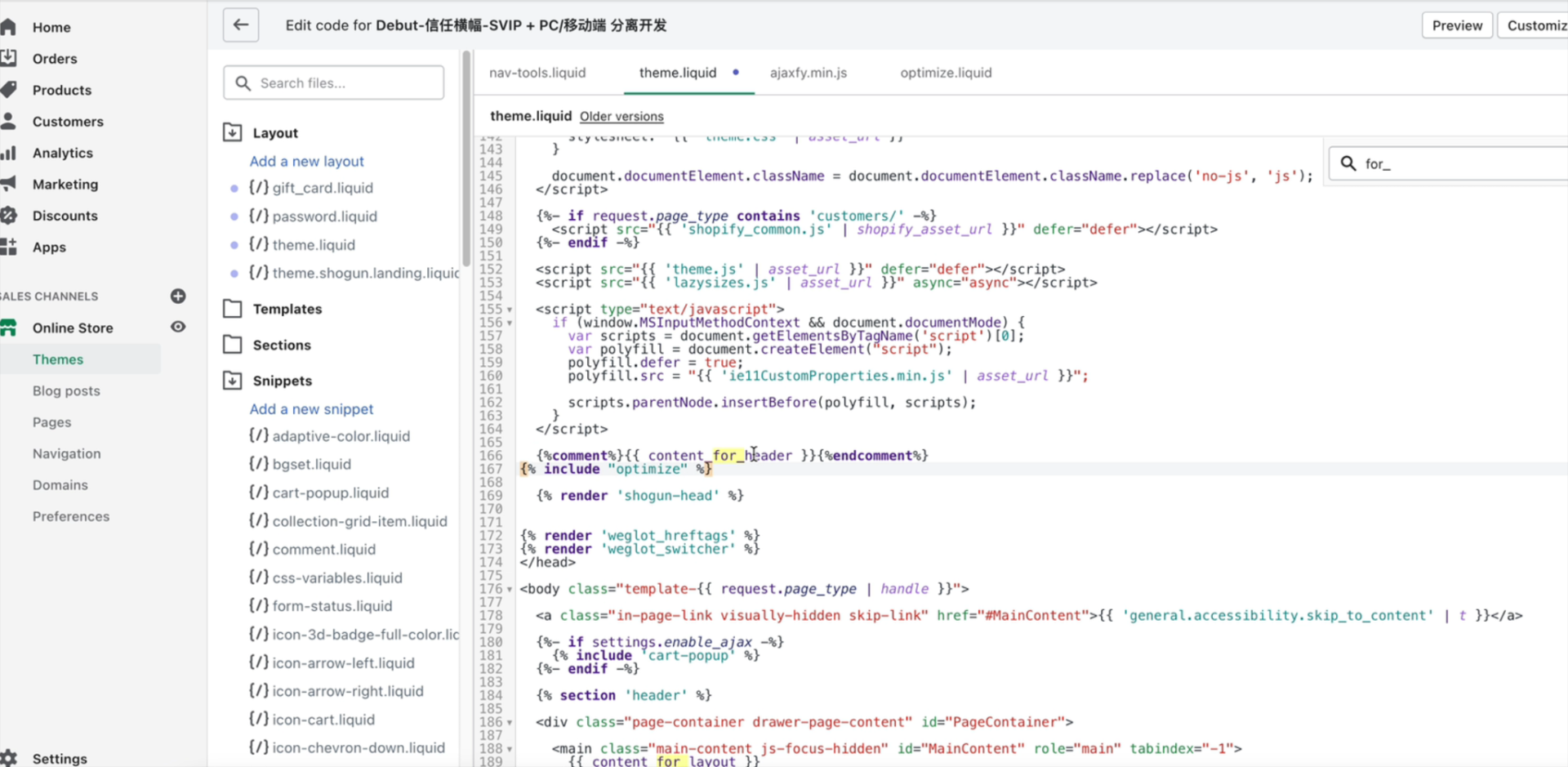Add a sales channel with the plus icon
The width and height of the screenshot is (1568, 767).
point(178,296)
